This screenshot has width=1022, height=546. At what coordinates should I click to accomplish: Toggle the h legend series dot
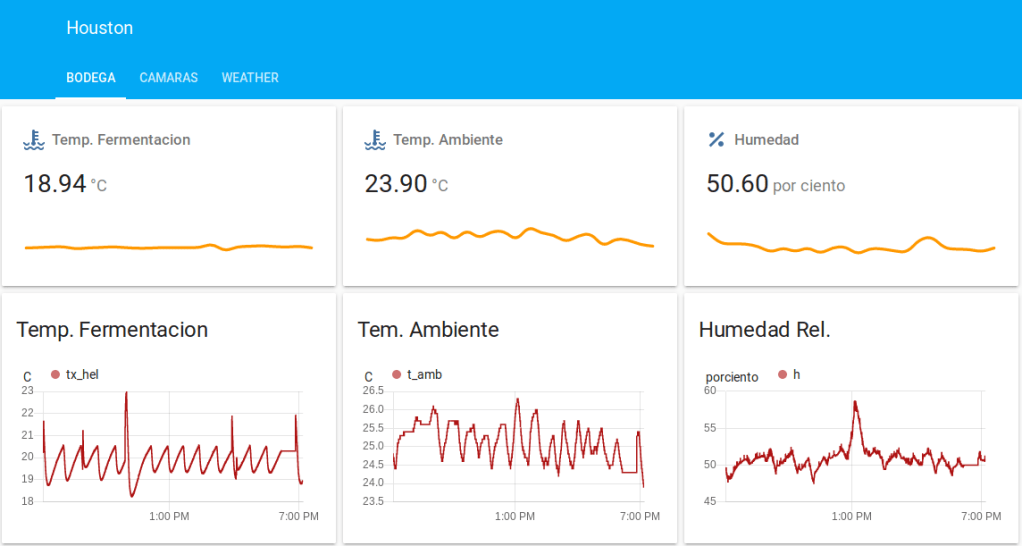783,375
